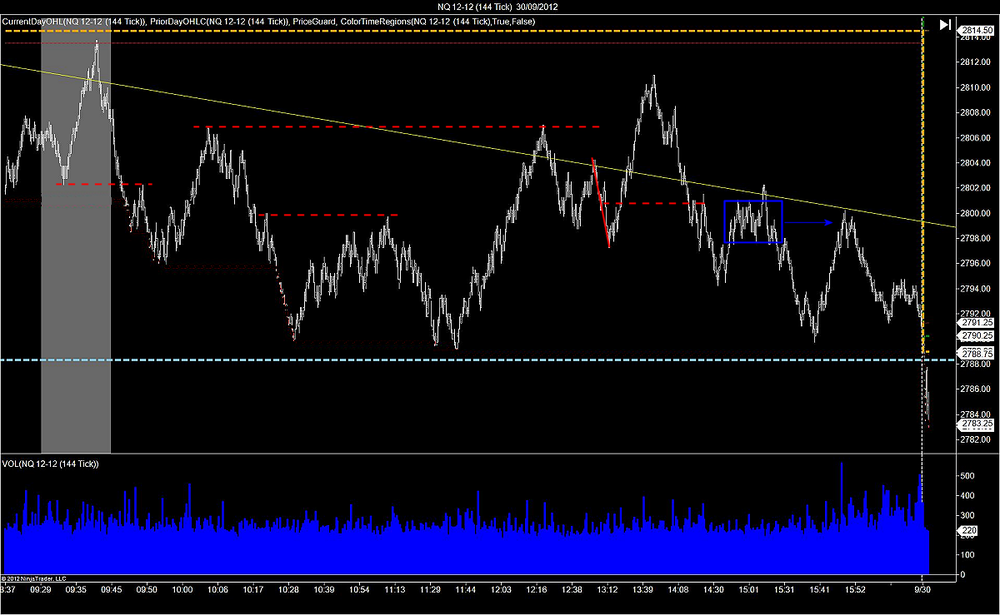
Task: Click the 15:31 time axis label
Action: tap(784, 589)
